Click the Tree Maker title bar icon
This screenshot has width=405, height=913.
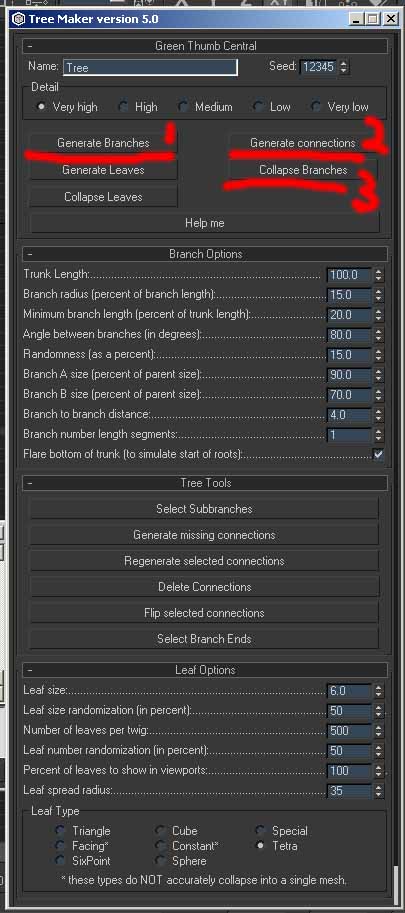click(x=19, y=19)
